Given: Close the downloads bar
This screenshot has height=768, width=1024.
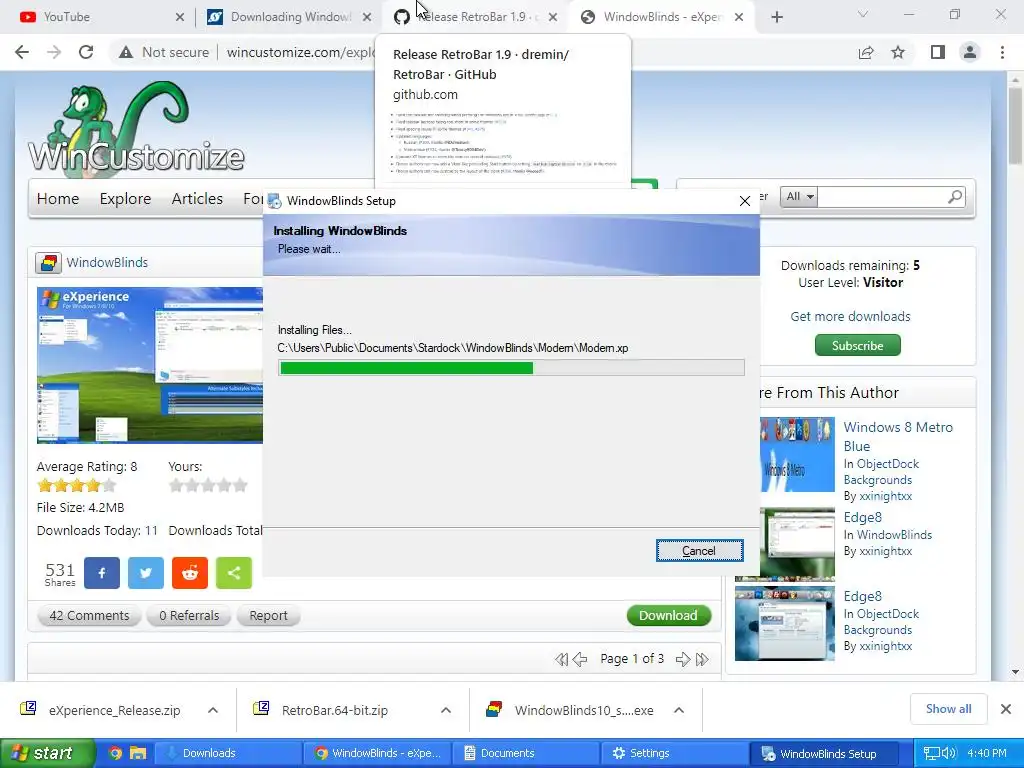Looking at the screenshot, I should coord(1006,709).
